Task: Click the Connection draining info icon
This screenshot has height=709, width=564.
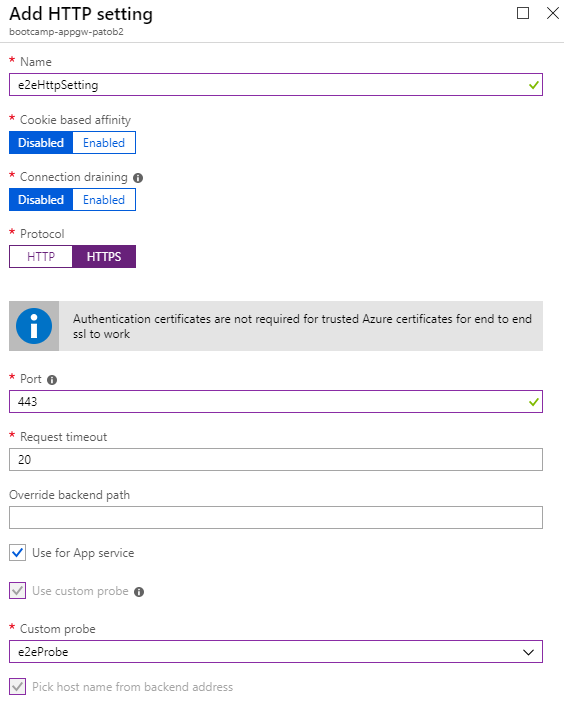Action: (138, 178)
